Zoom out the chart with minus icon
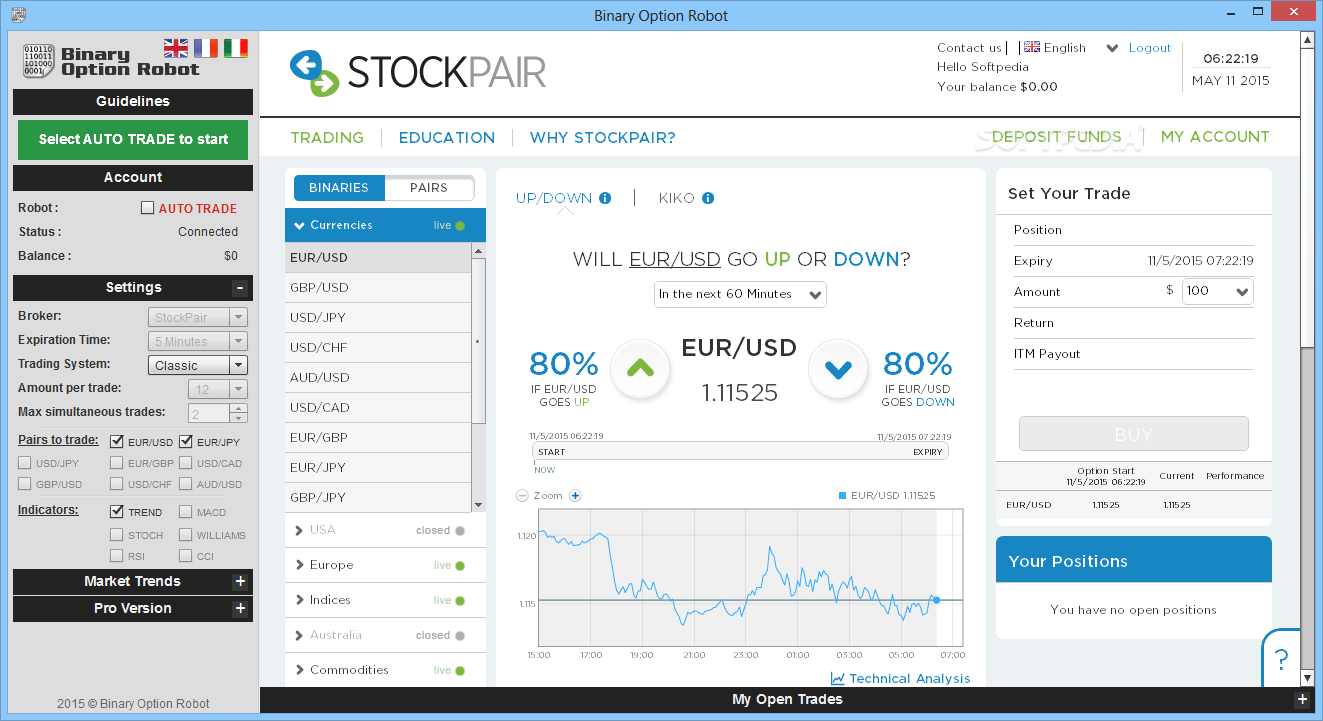The height and width of the screenshot is (721, 1323). (522, 496)
